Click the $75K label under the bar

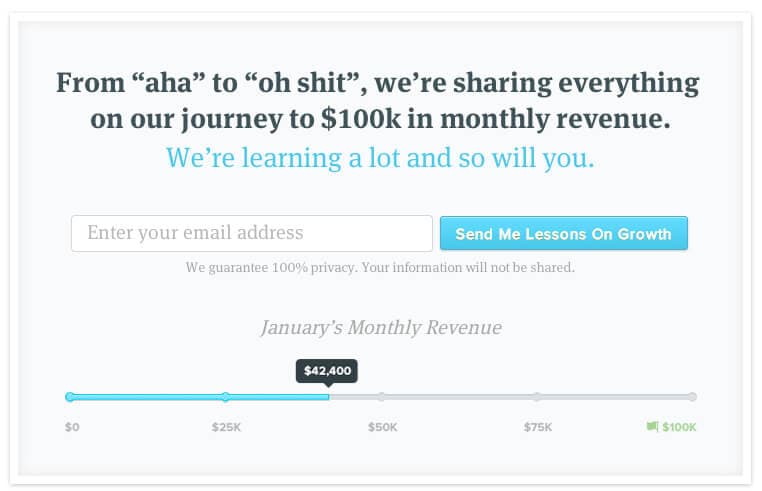tap(538, 427)
